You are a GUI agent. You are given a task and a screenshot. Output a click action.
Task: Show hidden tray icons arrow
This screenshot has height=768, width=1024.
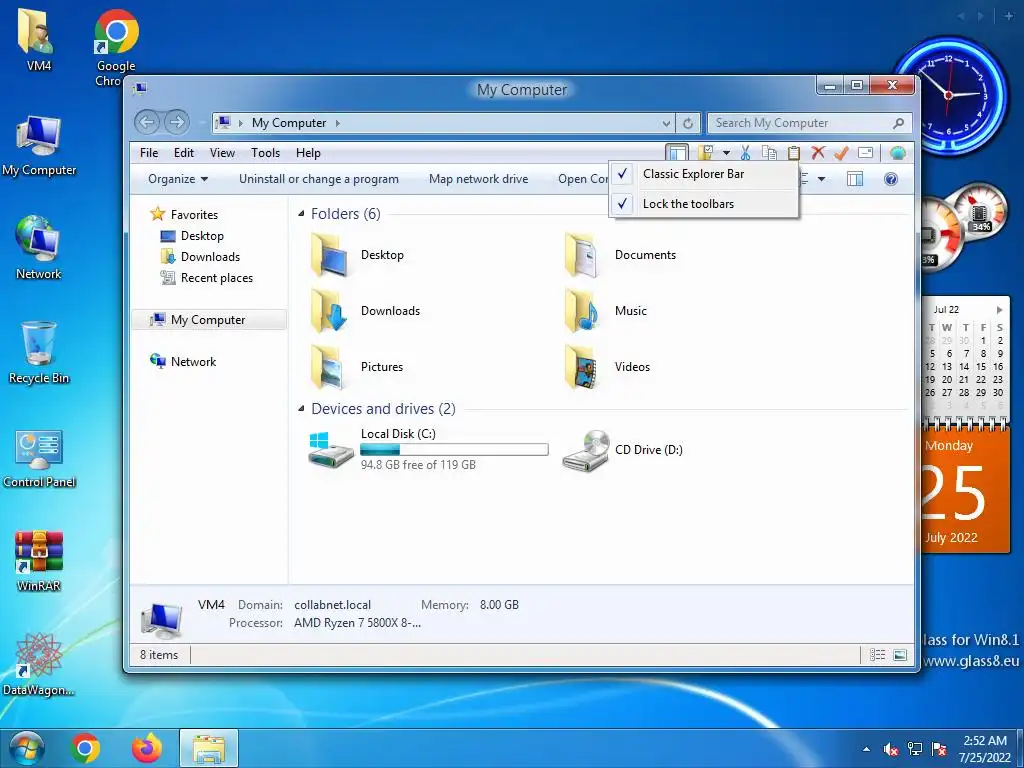[866, 749]
